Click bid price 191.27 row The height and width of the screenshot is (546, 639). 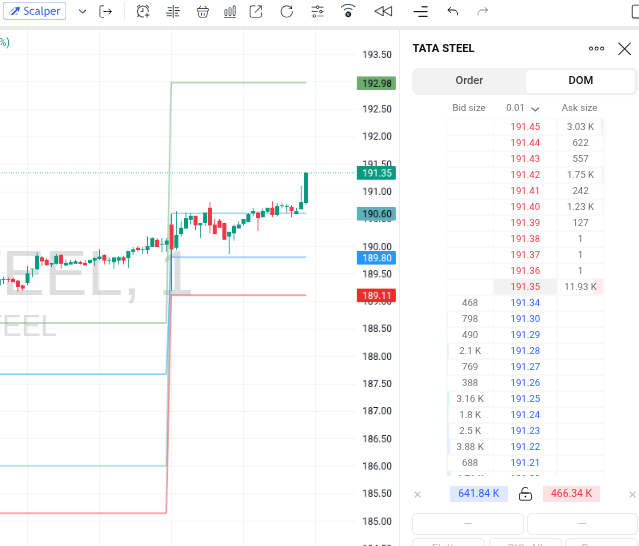coord(525,367)
